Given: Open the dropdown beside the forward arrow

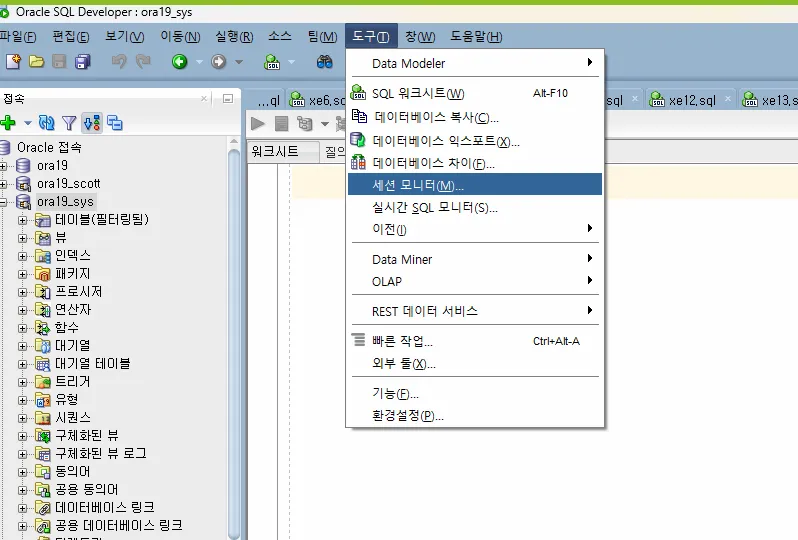Looking at the screenshot, I should (239, 62).
